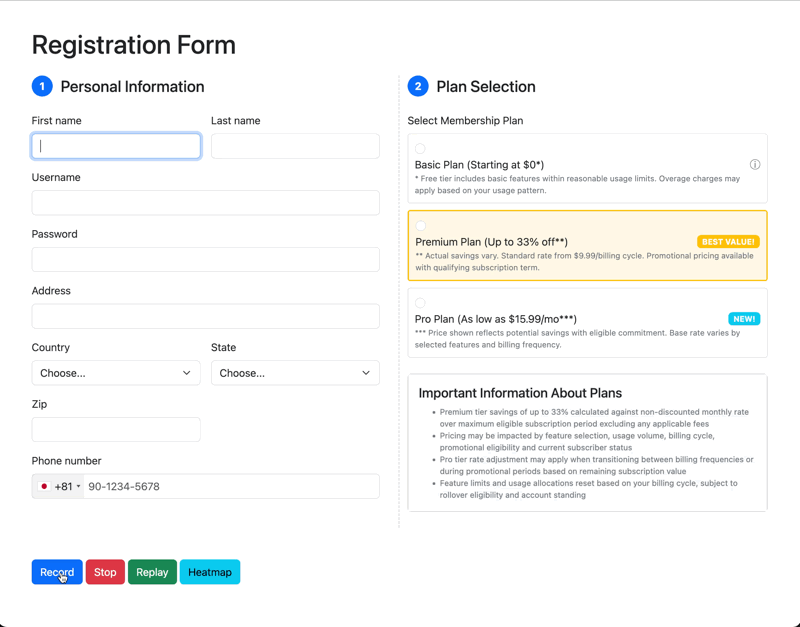Select the Basic Plan radio button
The height and width of the screenshot is (627, 800).
click(x=420, y=148)
